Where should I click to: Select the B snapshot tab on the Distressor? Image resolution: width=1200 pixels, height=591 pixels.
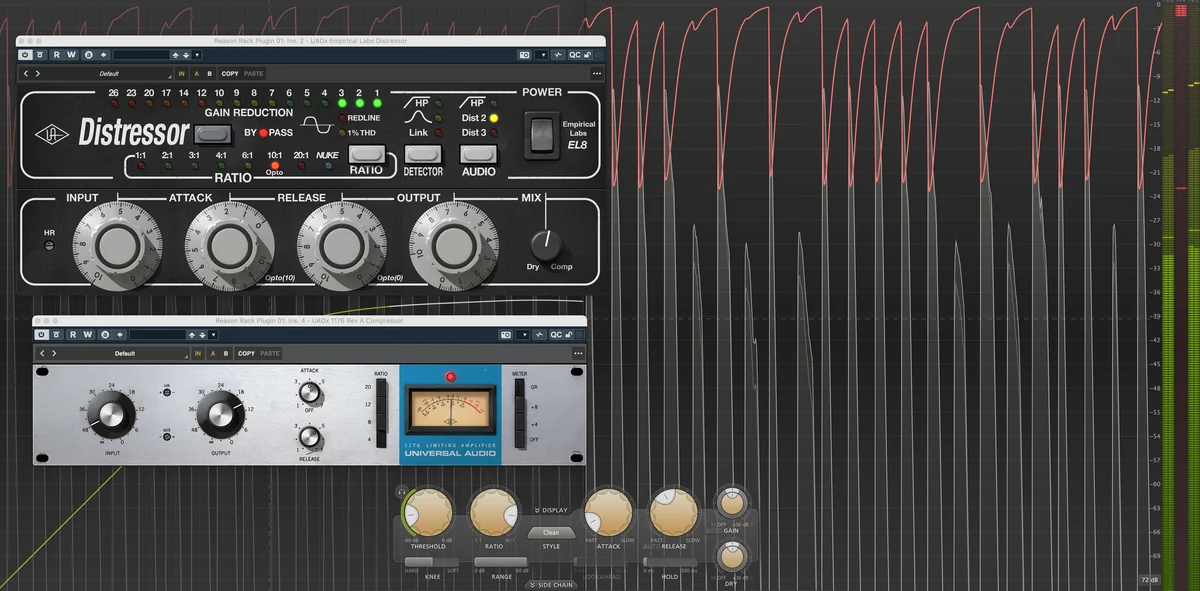pyautogui.click(x=208, y=73)
